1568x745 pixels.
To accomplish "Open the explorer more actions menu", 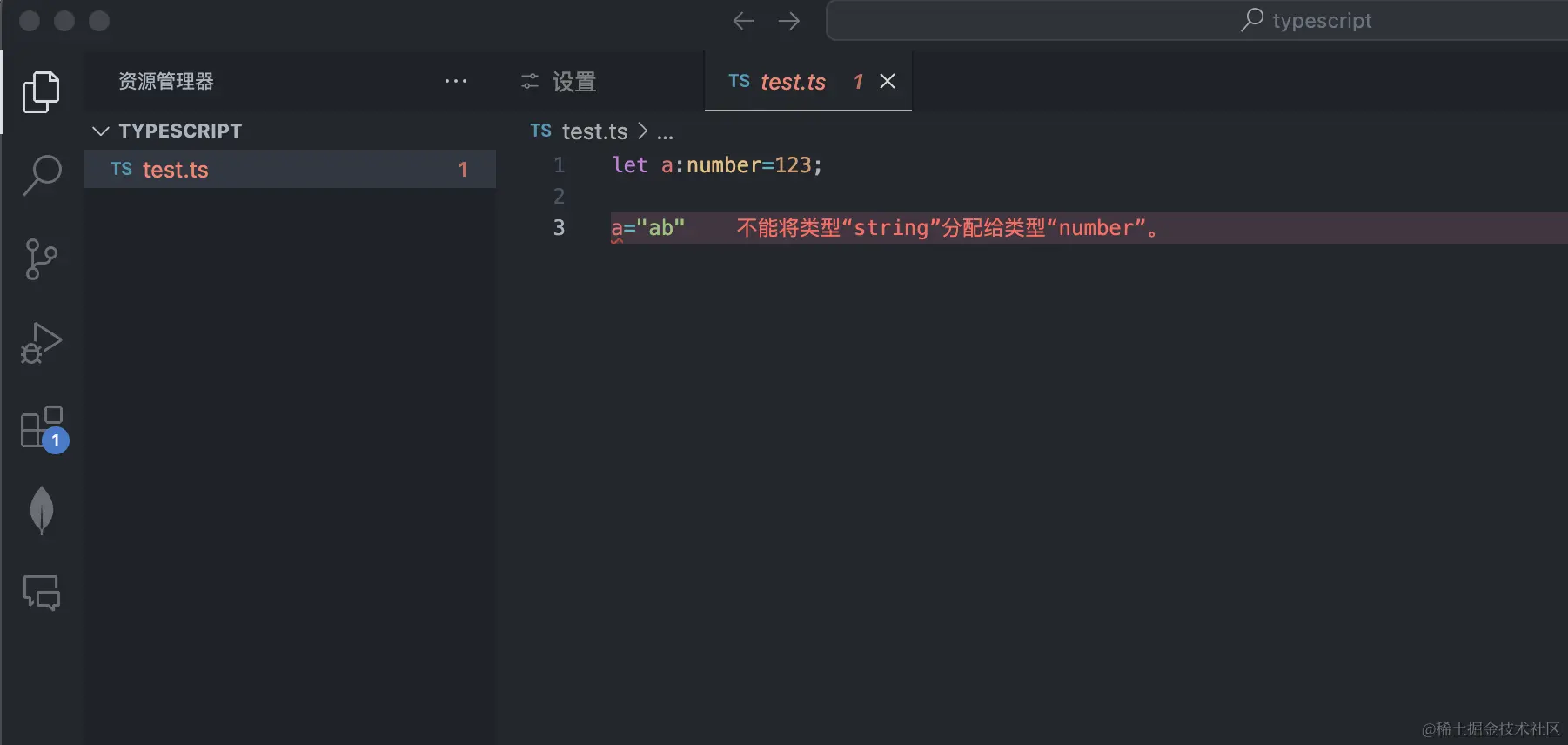I will 456,81.
